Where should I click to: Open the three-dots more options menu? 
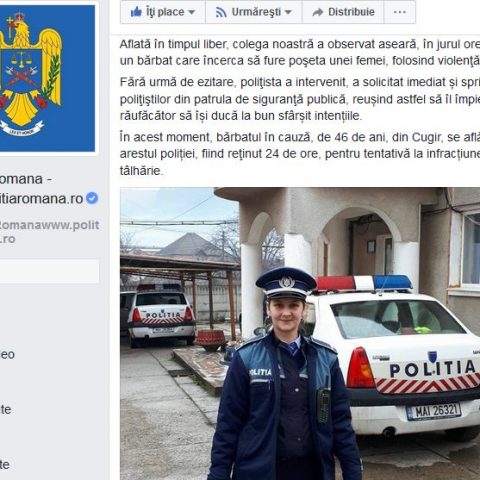click(x=400, y=12)
